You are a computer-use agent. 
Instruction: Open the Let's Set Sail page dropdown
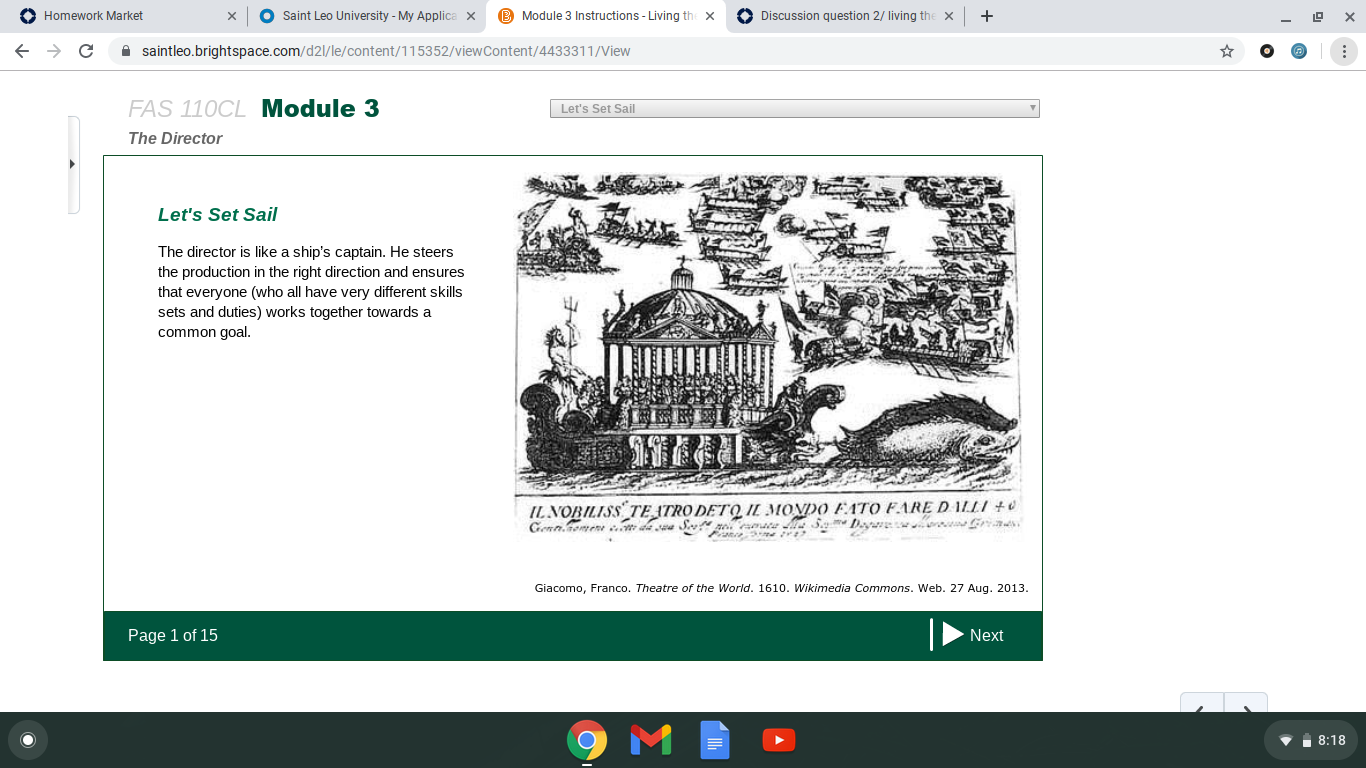tap(795, 108)
